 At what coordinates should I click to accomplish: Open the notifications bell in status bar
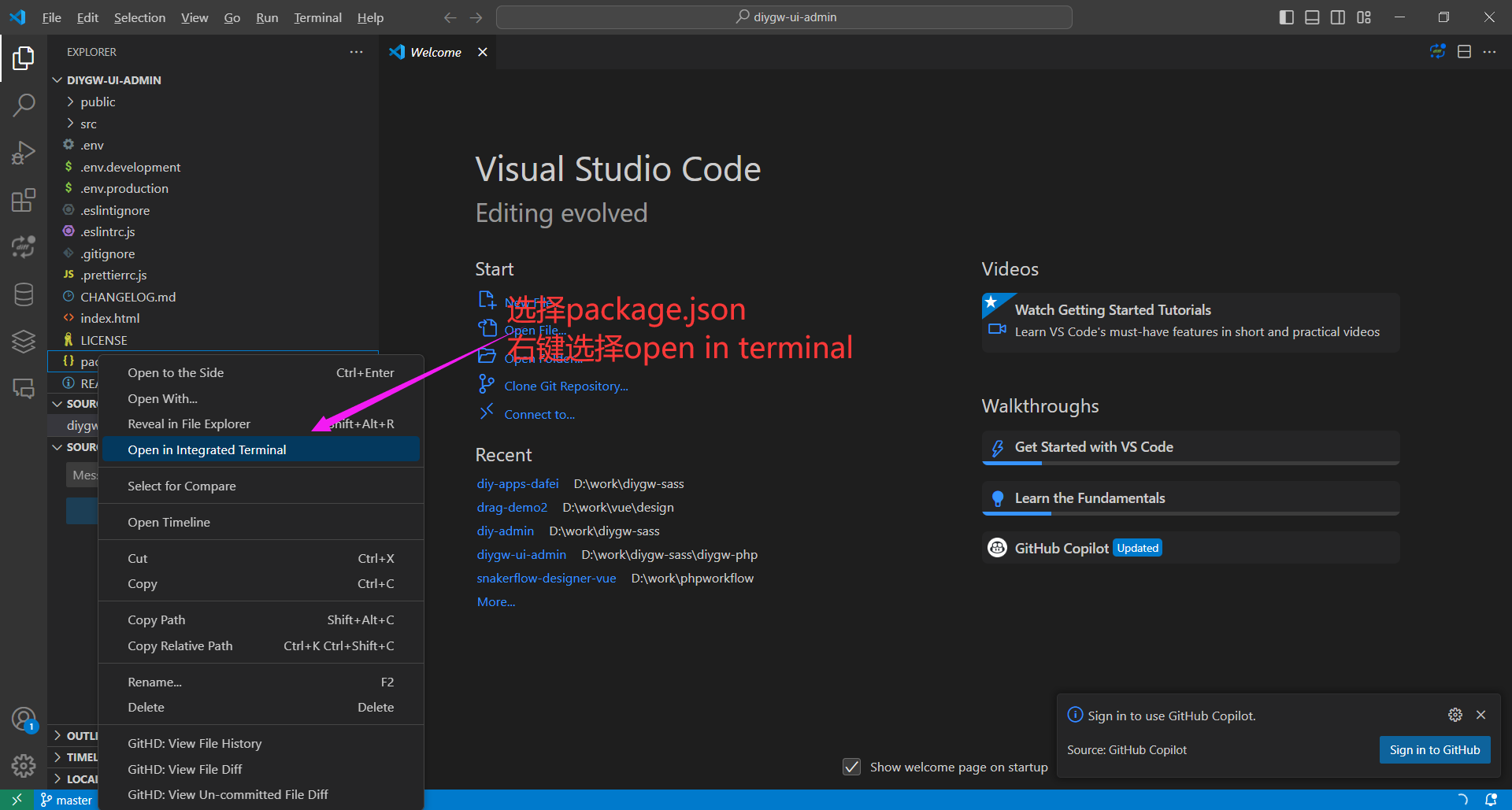pyautogui.click(x=1491, y=800)
